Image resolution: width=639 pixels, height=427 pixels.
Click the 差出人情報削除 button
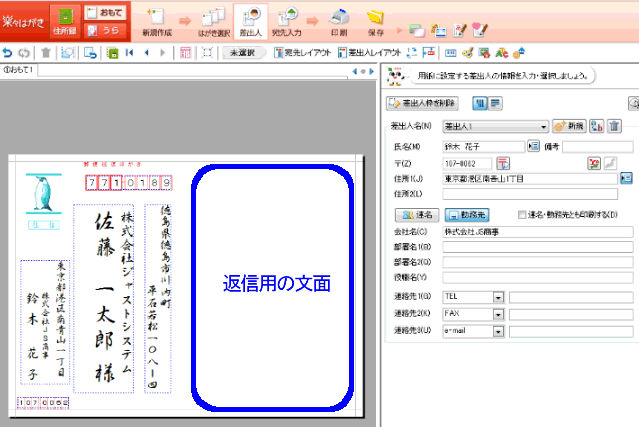pyautogui.click(x=425, y=103)
